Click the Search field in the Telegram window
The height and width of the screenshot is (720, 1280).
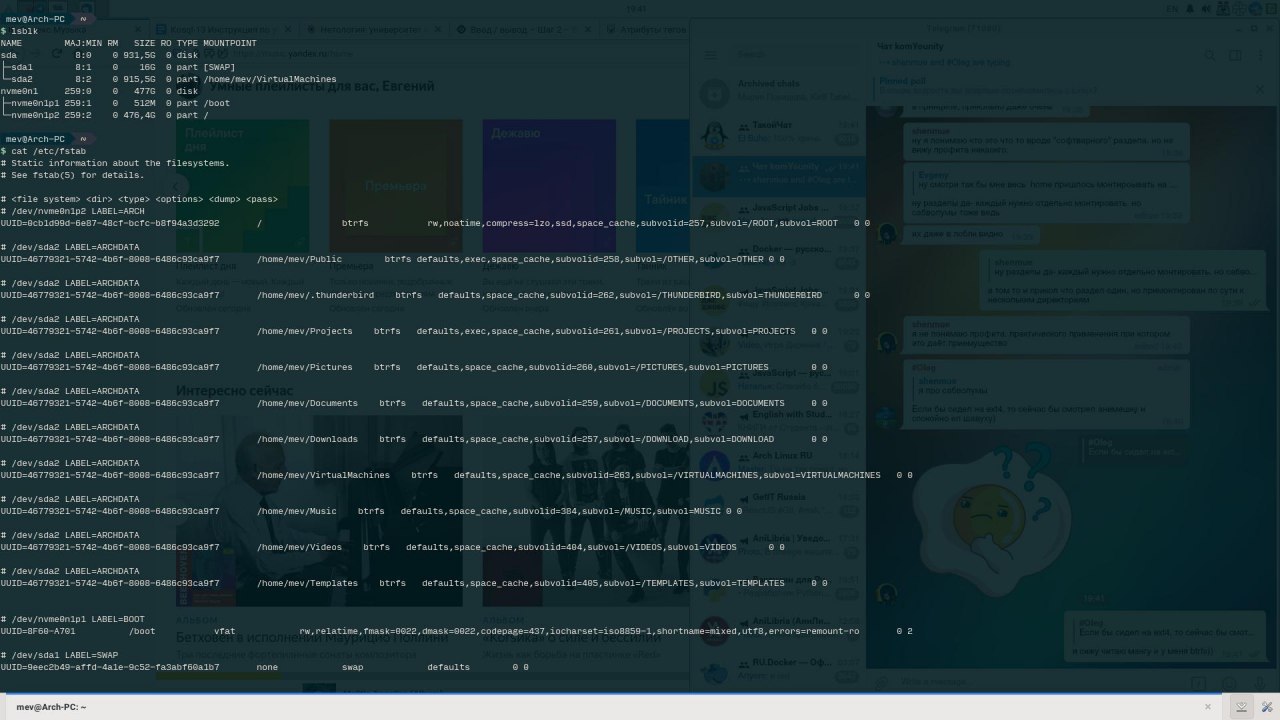pos(795,56)
